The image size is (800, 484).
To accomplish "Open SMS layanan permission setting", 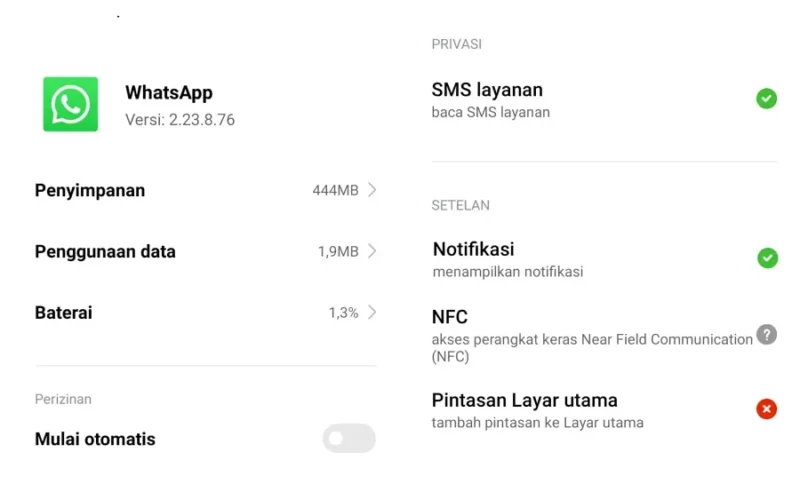I will pos(604,99).
